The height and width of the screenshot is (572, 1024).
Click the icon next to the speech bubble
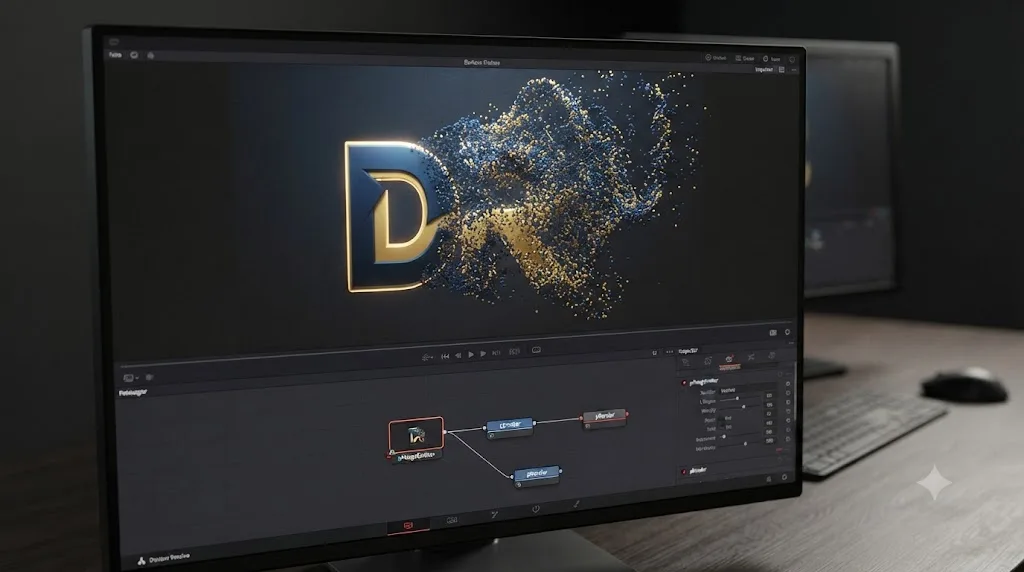[150, 56]
